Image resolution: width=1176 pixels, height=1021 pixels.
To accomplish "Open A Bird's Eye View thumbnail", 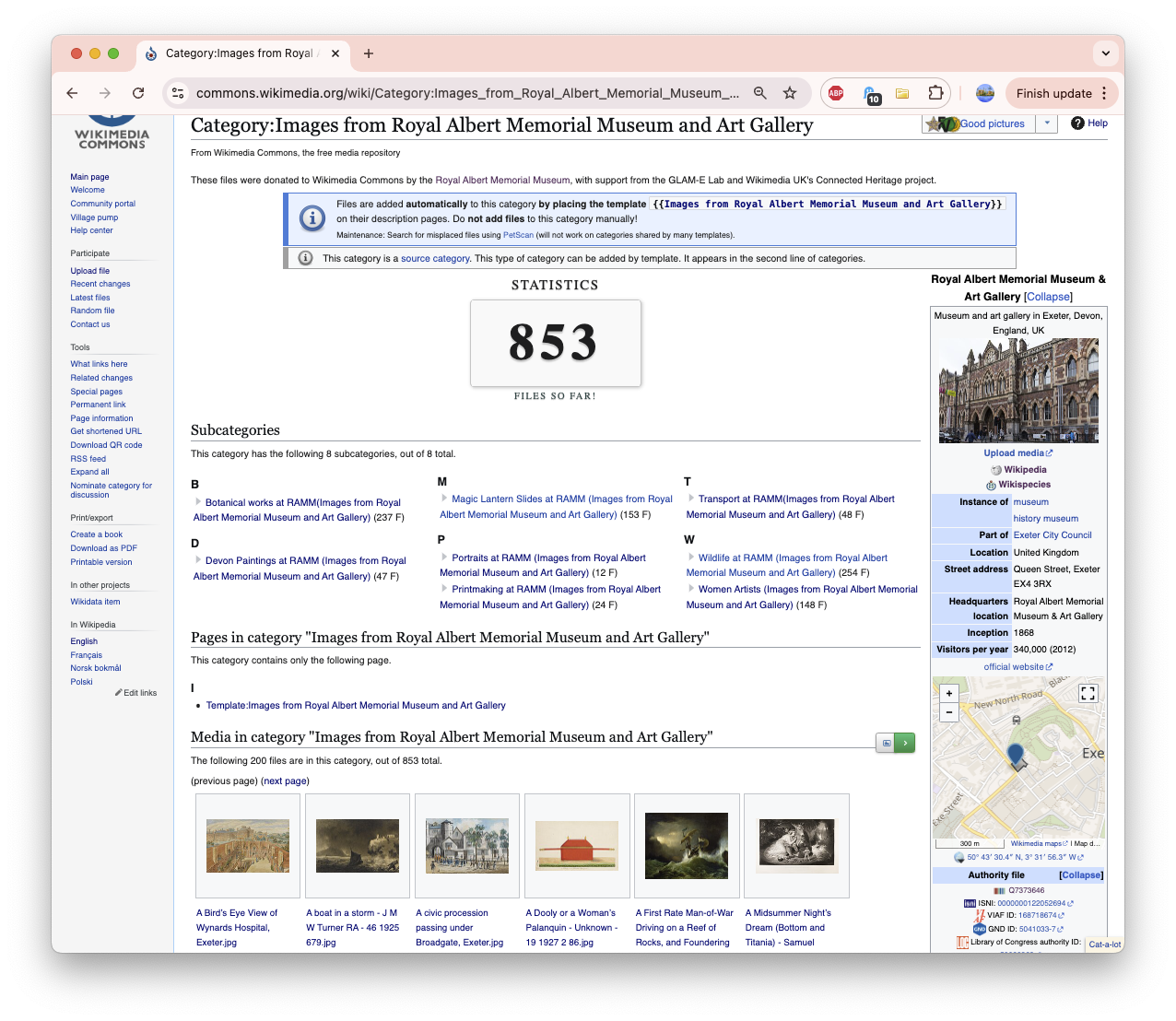I will coord(248,846).
